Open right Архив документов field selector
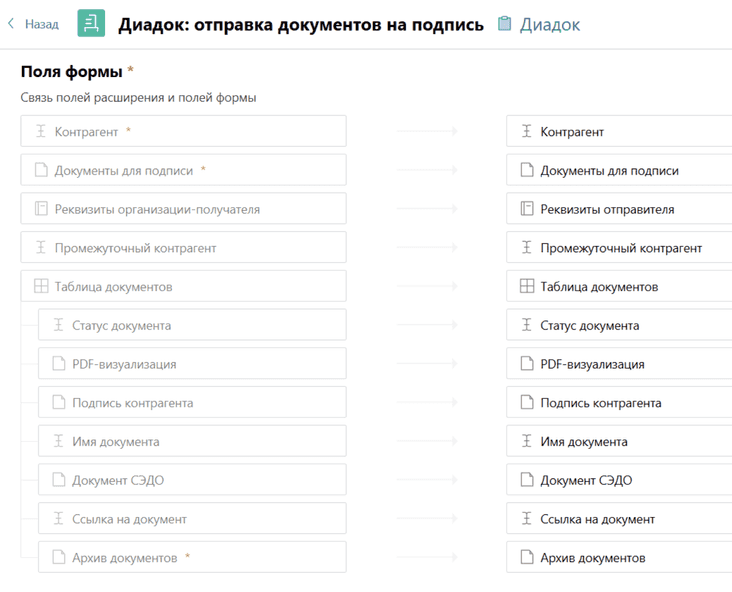The image size is (732, 592). 620,558
